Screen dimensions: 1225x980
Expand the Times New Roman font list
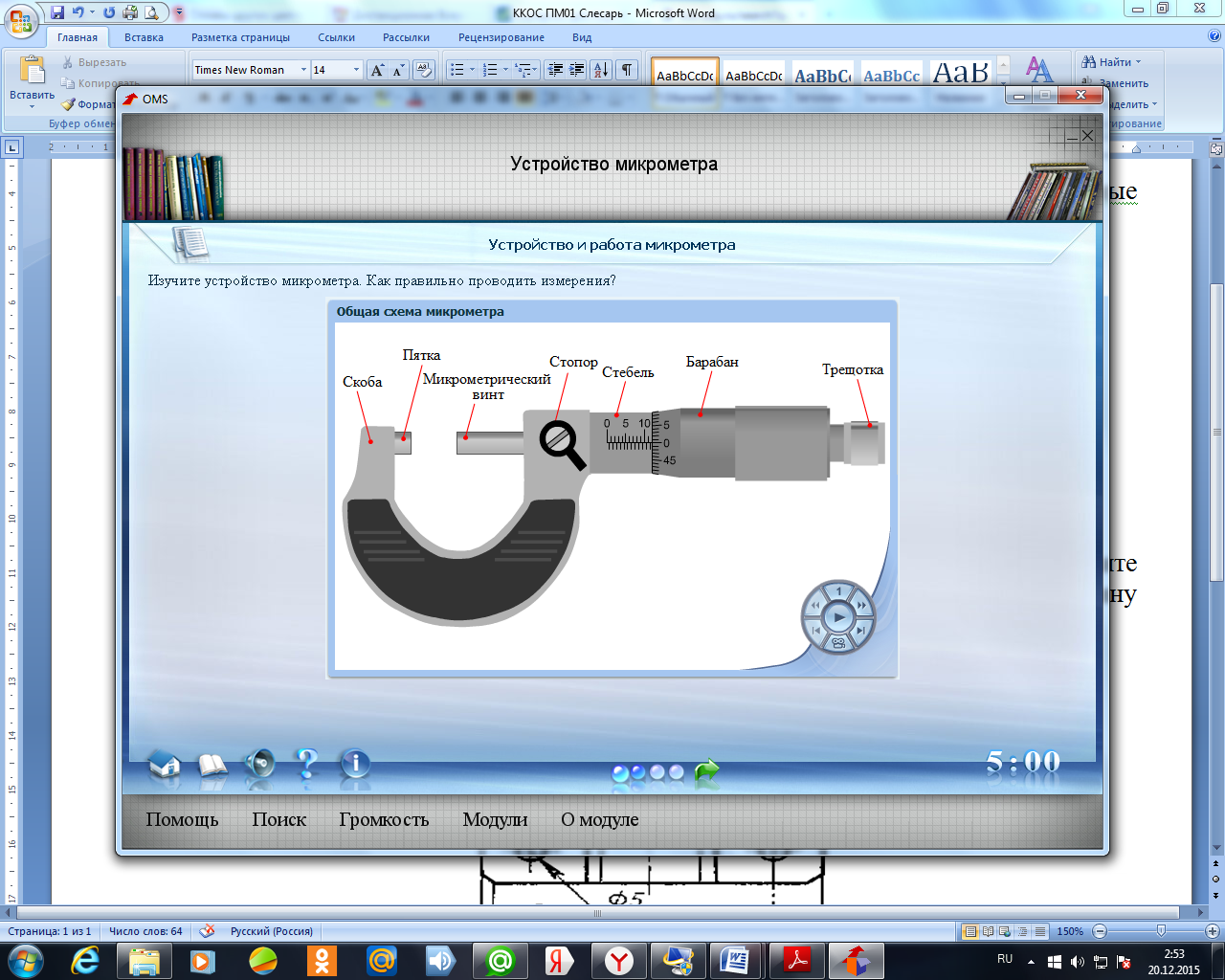[303, 70]
